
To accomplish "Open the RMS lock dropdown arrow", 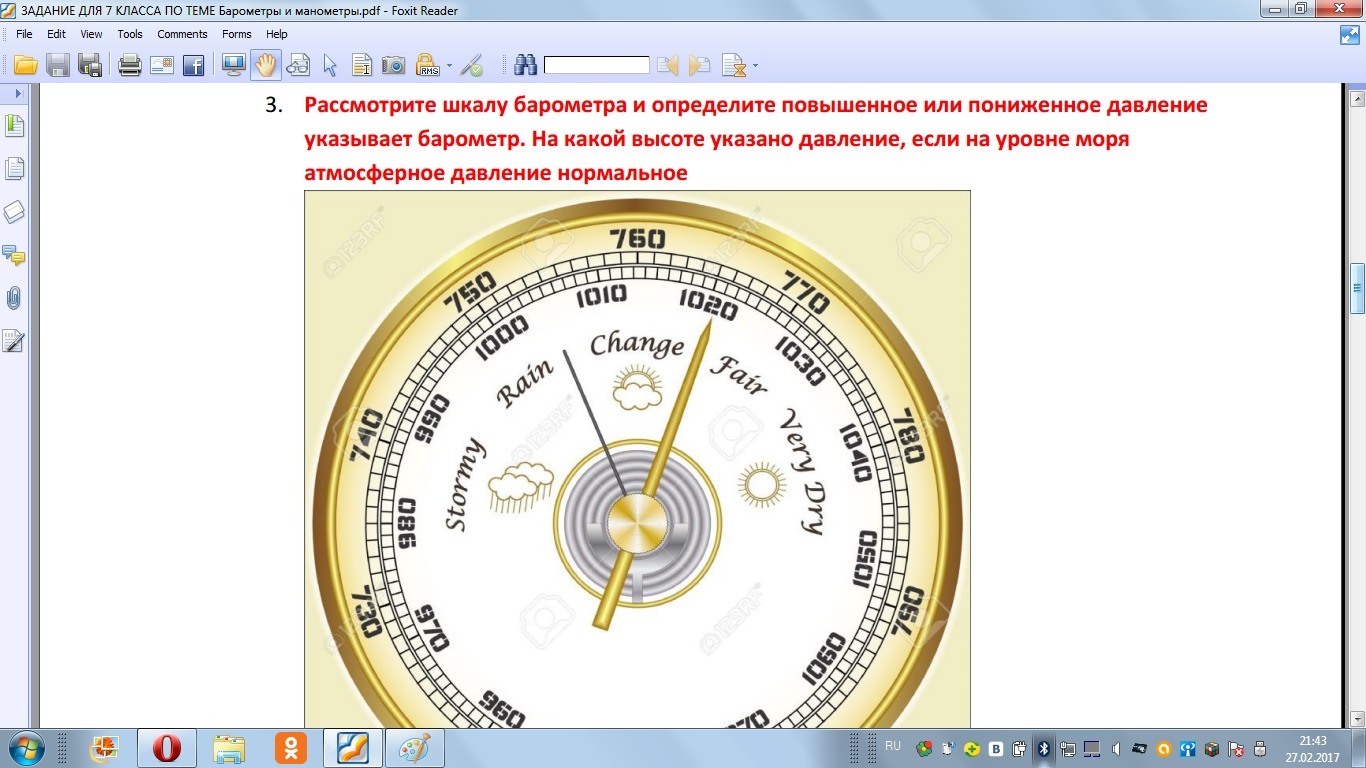I will [x=449, y=67].
